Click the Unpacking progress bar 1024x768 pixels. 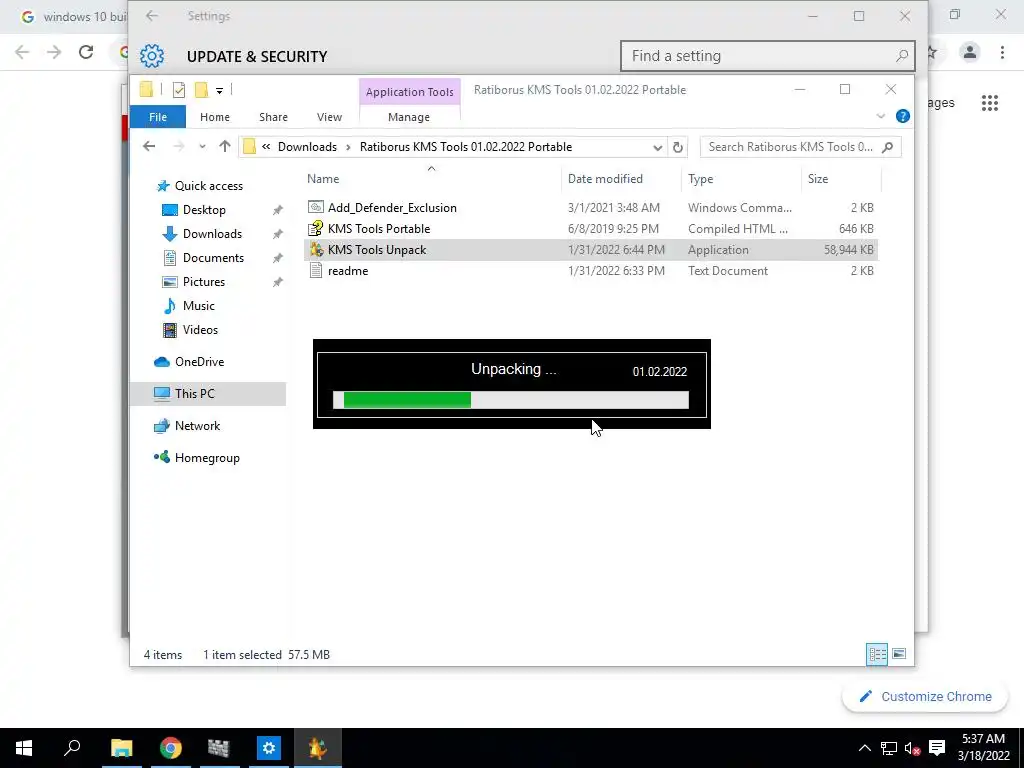point(511,400)
